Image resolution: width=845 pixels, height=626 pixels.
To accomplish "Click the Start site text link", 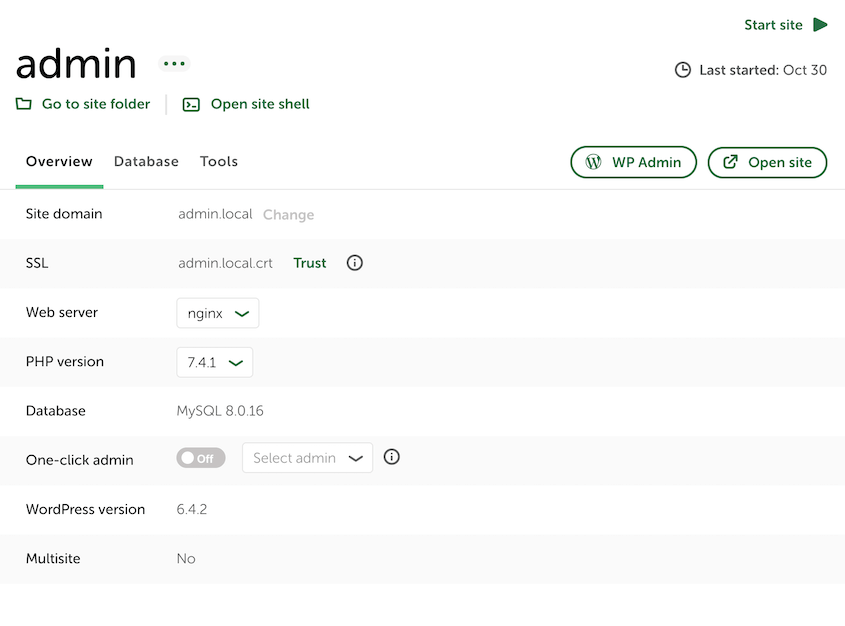I will pos(773,25).
